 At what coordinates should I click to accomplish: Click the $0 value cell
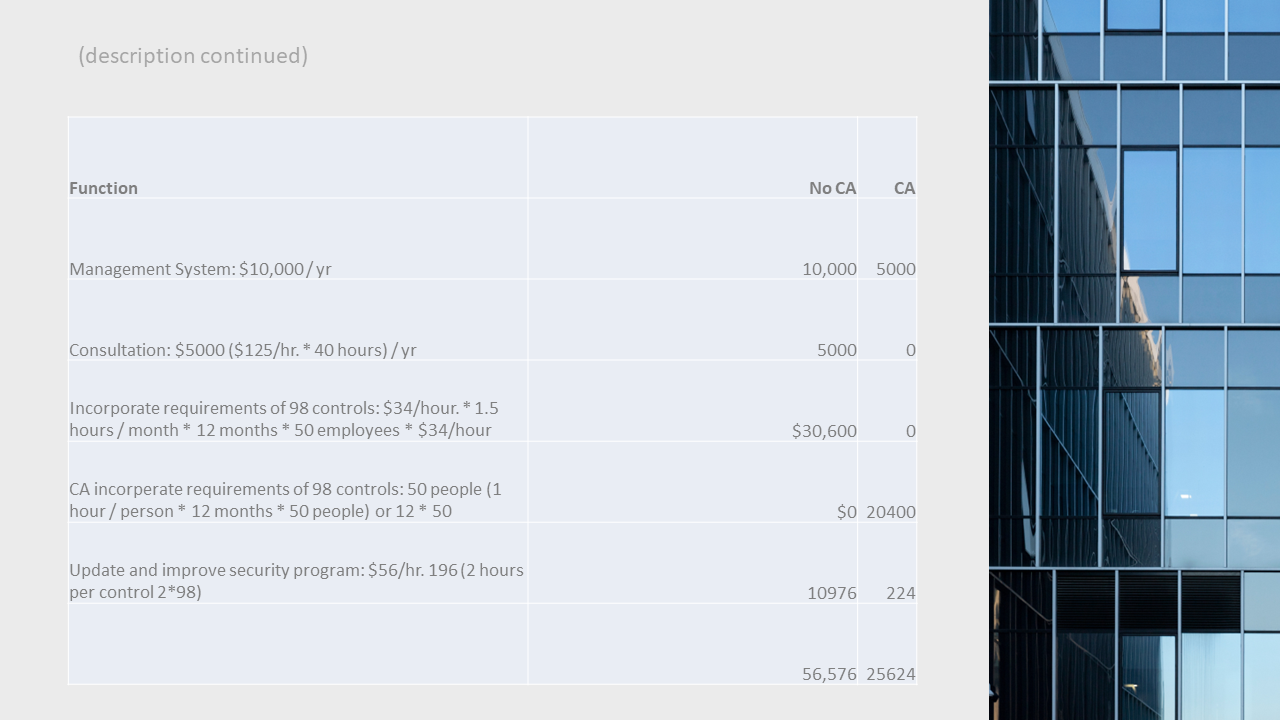pos(846,512)
